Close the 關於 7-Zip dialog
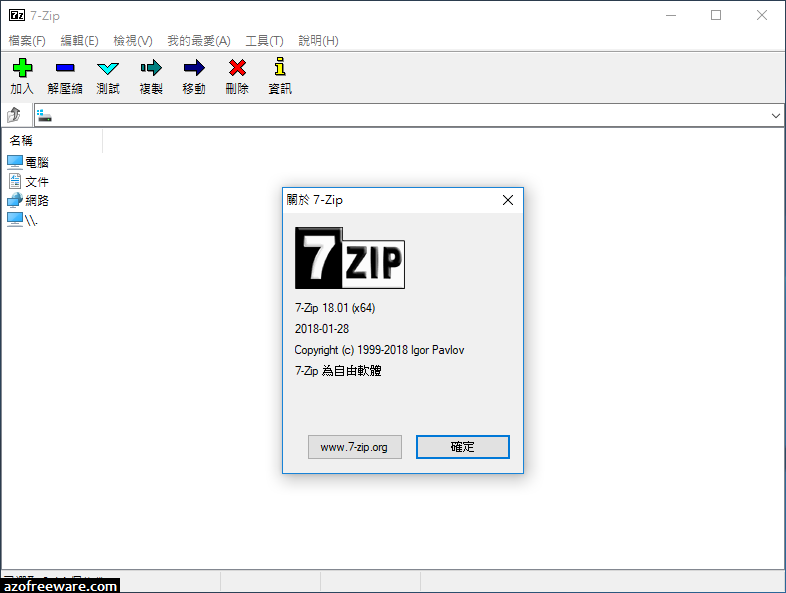The width and height of the screenshot is (786, 593). point(508,201)
